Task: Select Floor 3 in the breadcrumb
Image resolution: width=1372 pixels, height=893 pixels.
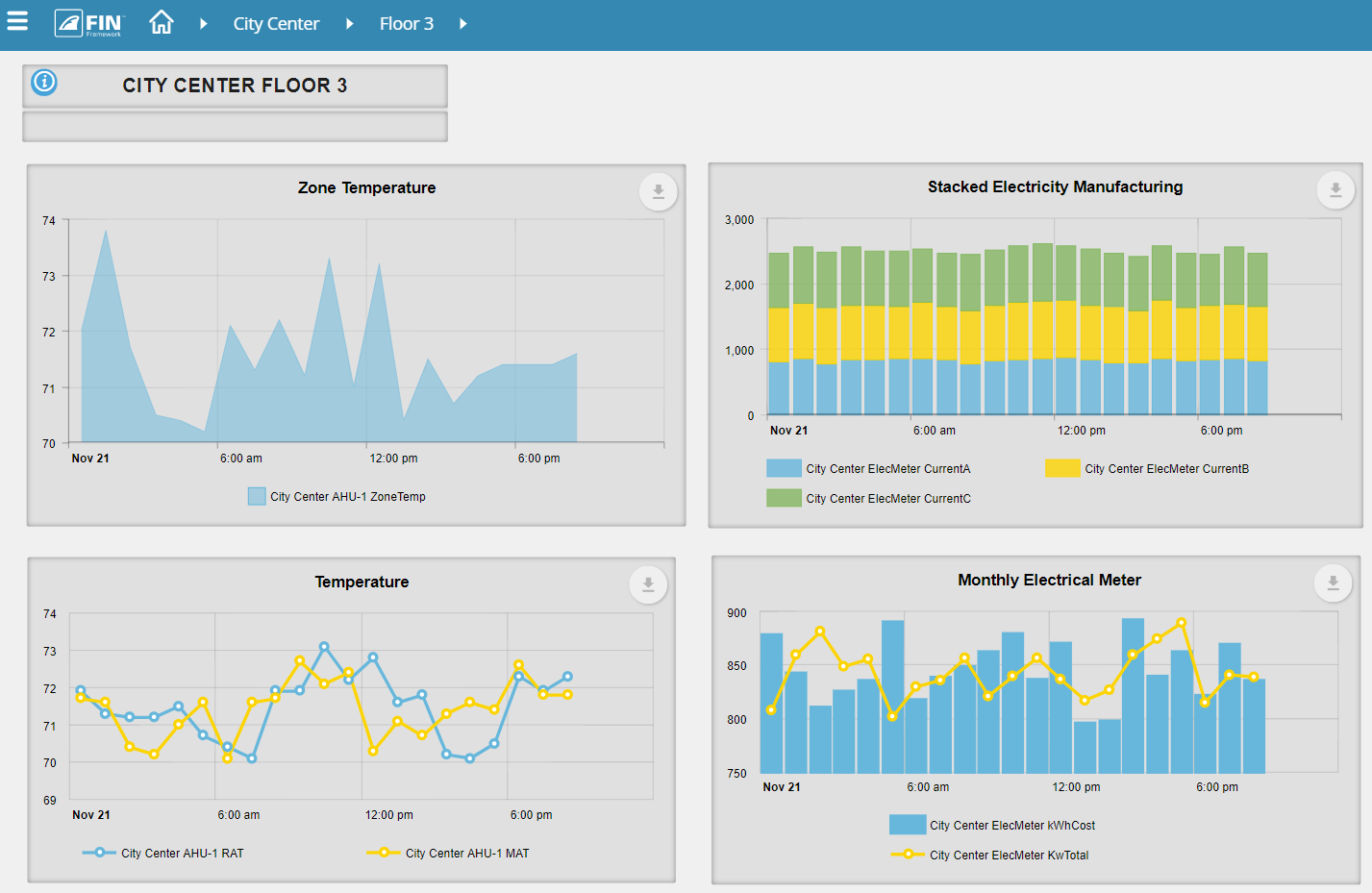Action: (407, 23)
